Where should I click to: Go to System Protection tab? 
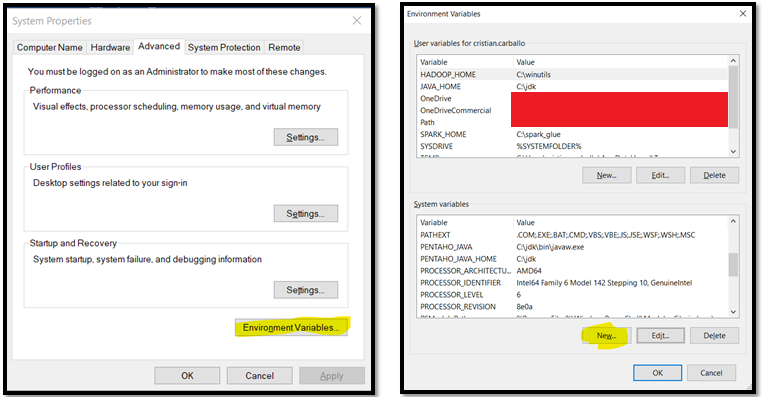[224, 47]
